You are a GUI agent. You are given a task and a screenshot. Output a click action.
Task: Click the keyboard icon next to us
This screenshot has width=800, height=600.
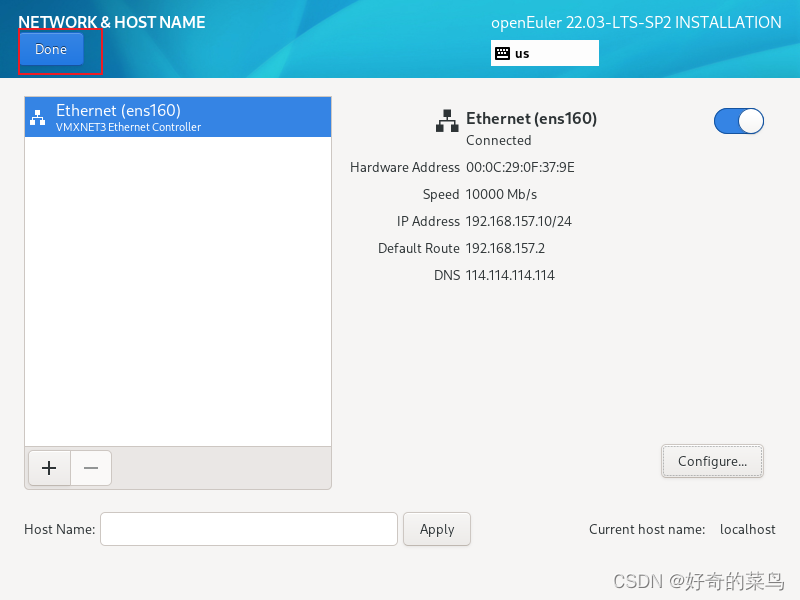tap(502, 53)
